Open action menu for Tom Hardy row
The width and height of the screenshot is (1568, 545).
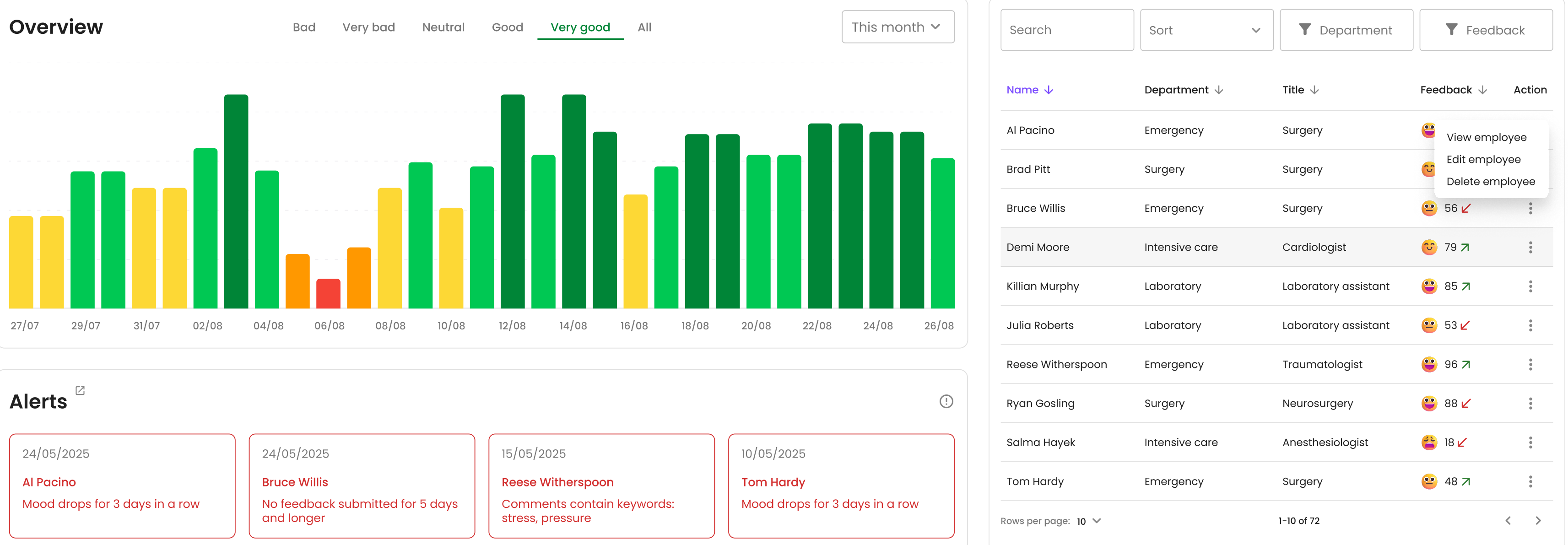(x=1530, y=482)
